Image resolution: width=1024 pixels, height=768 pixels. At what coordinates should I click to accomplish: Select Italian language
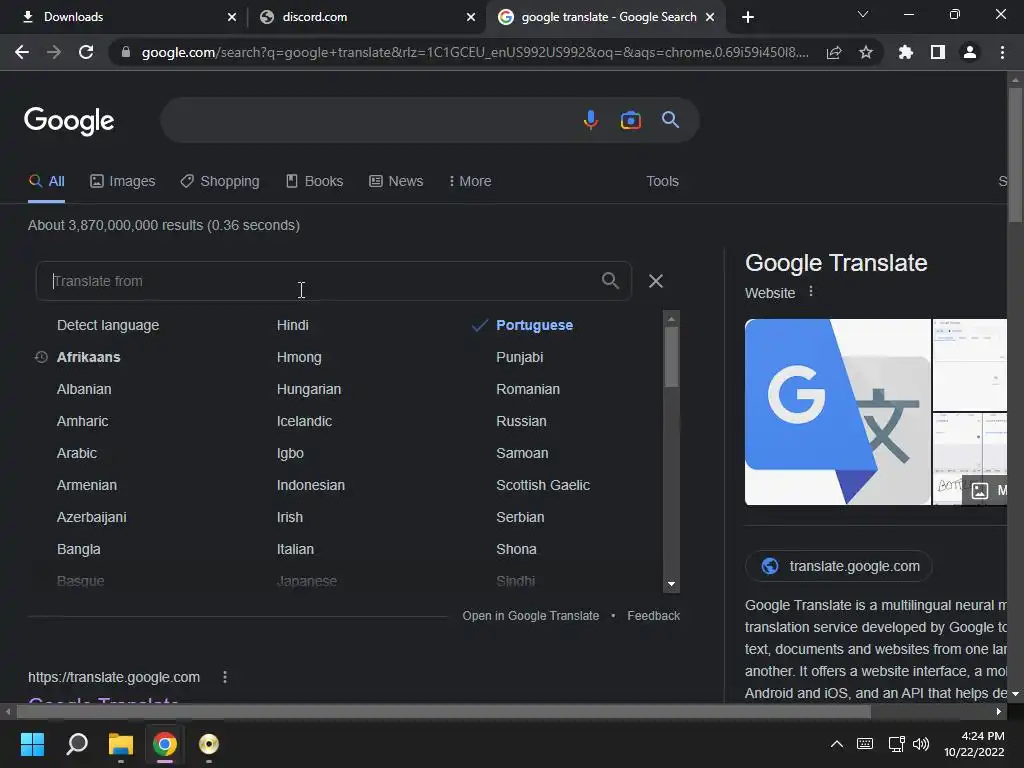click(x=295, y=549)
